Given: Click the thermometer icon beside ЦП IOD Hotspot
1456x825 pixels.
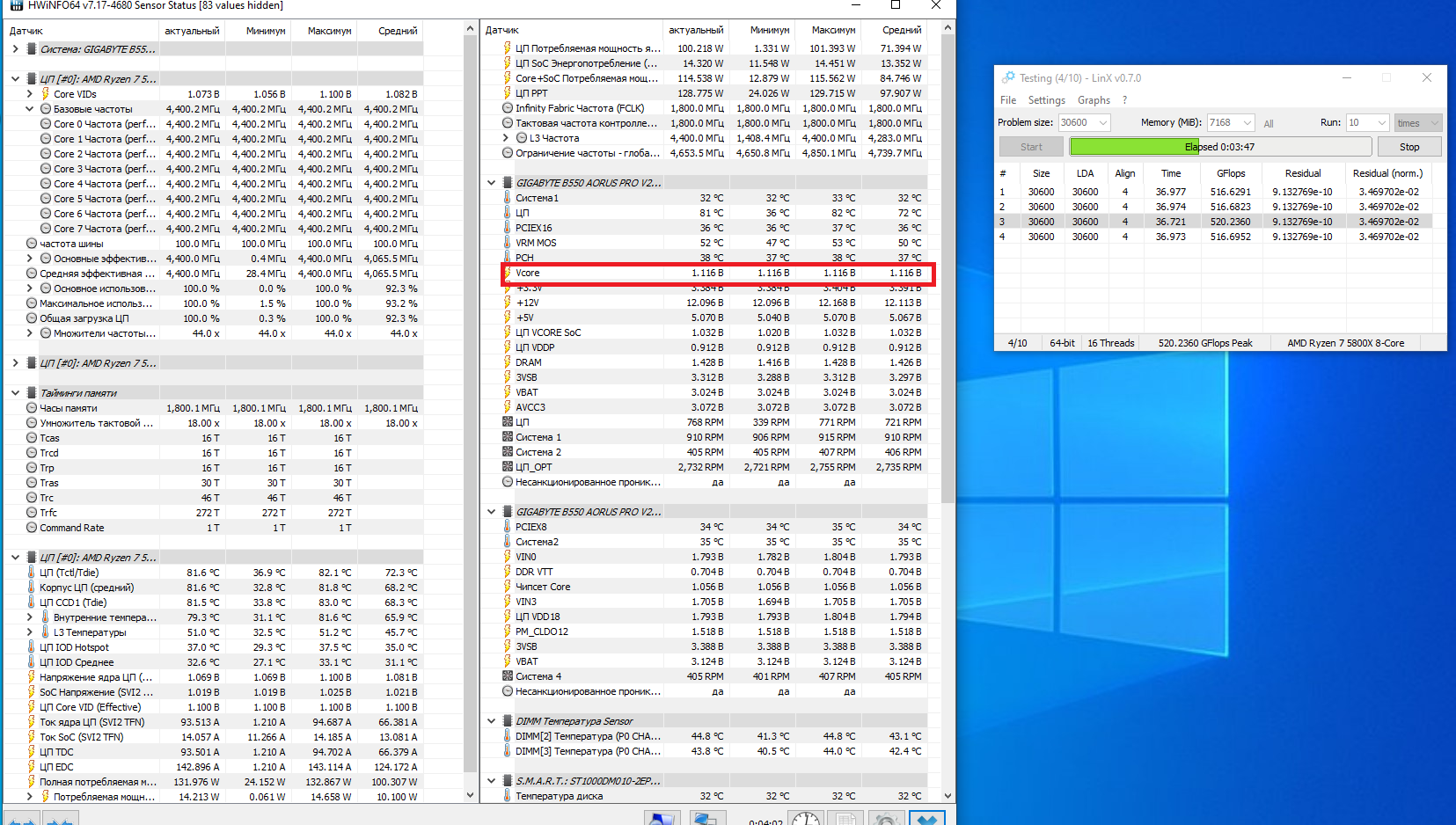Looking at the screenshot, I should (x=32, y=647).
